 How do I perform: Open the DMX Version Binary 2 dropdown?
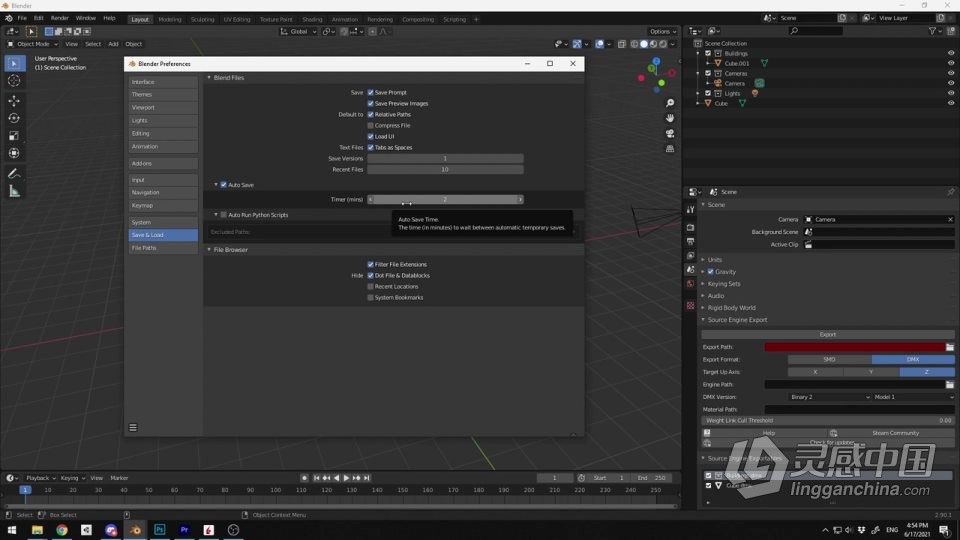[x=829, y=397]
